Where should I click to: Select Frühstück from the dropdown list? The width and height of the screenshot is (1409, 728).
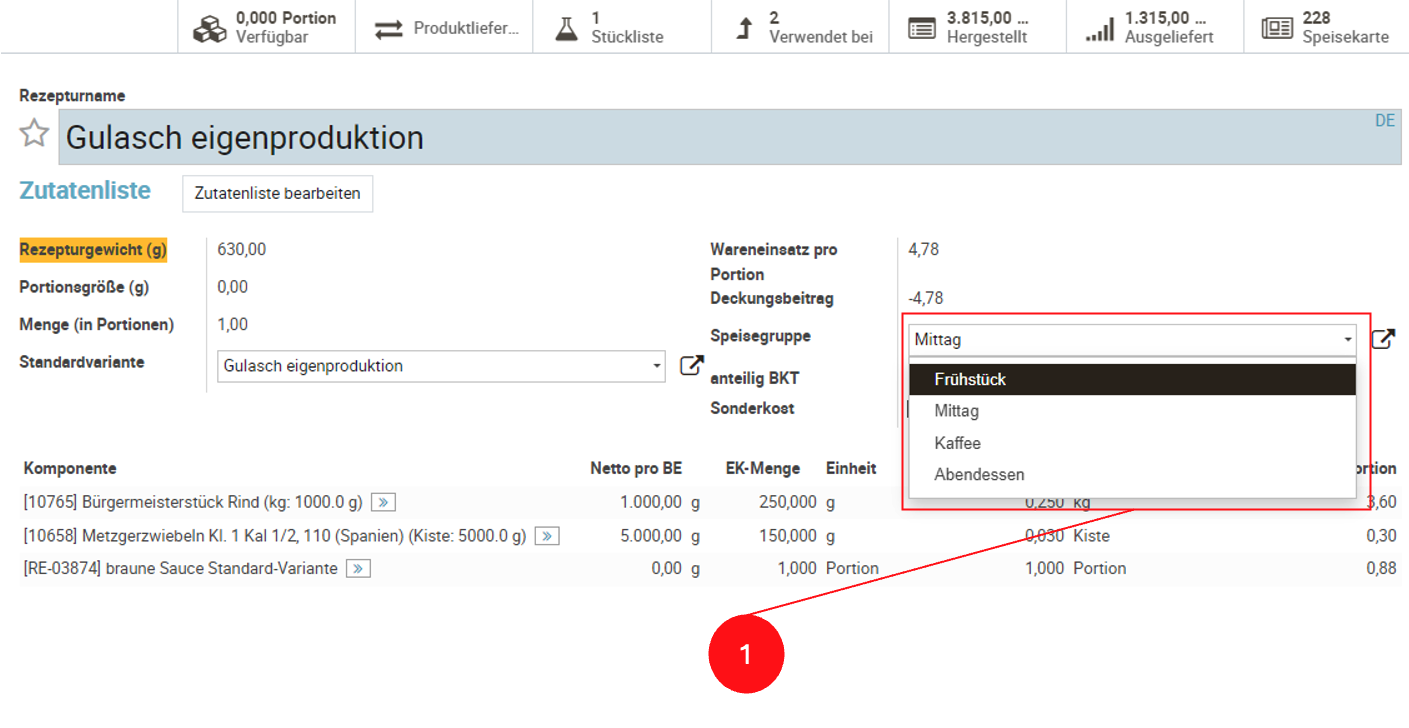point(970,380)
